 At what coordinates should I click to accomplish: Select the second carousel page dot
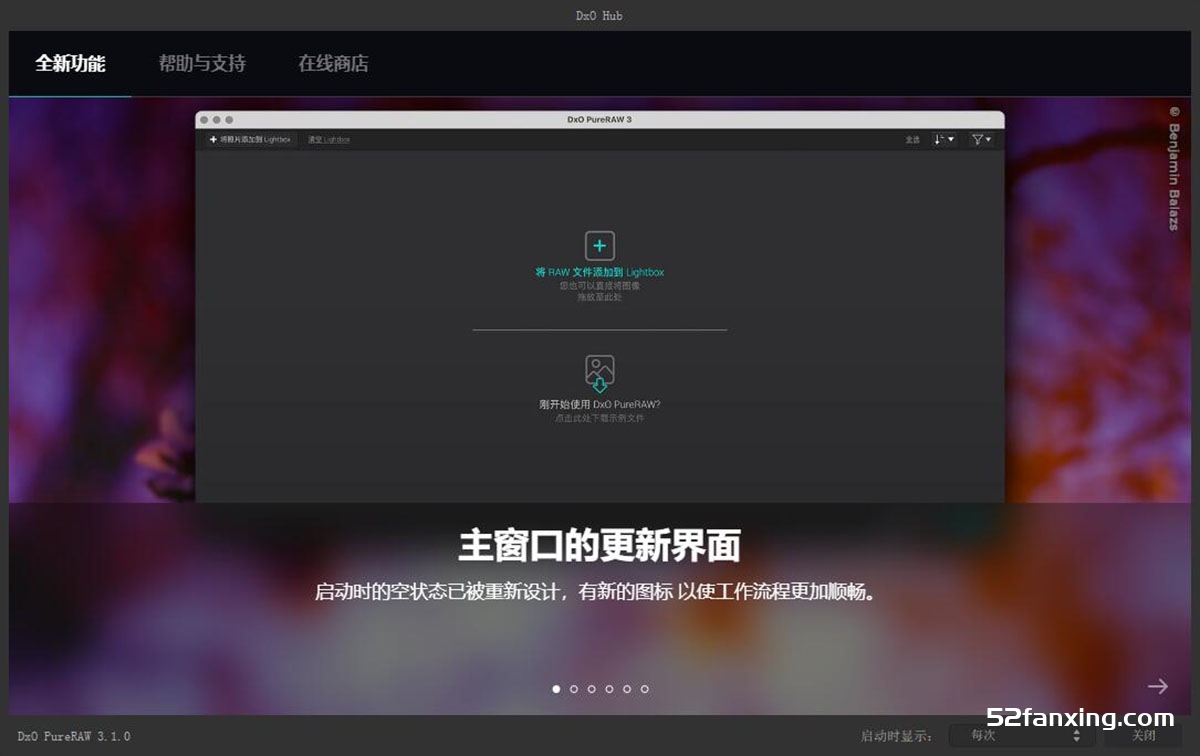[x=574, y=689]
